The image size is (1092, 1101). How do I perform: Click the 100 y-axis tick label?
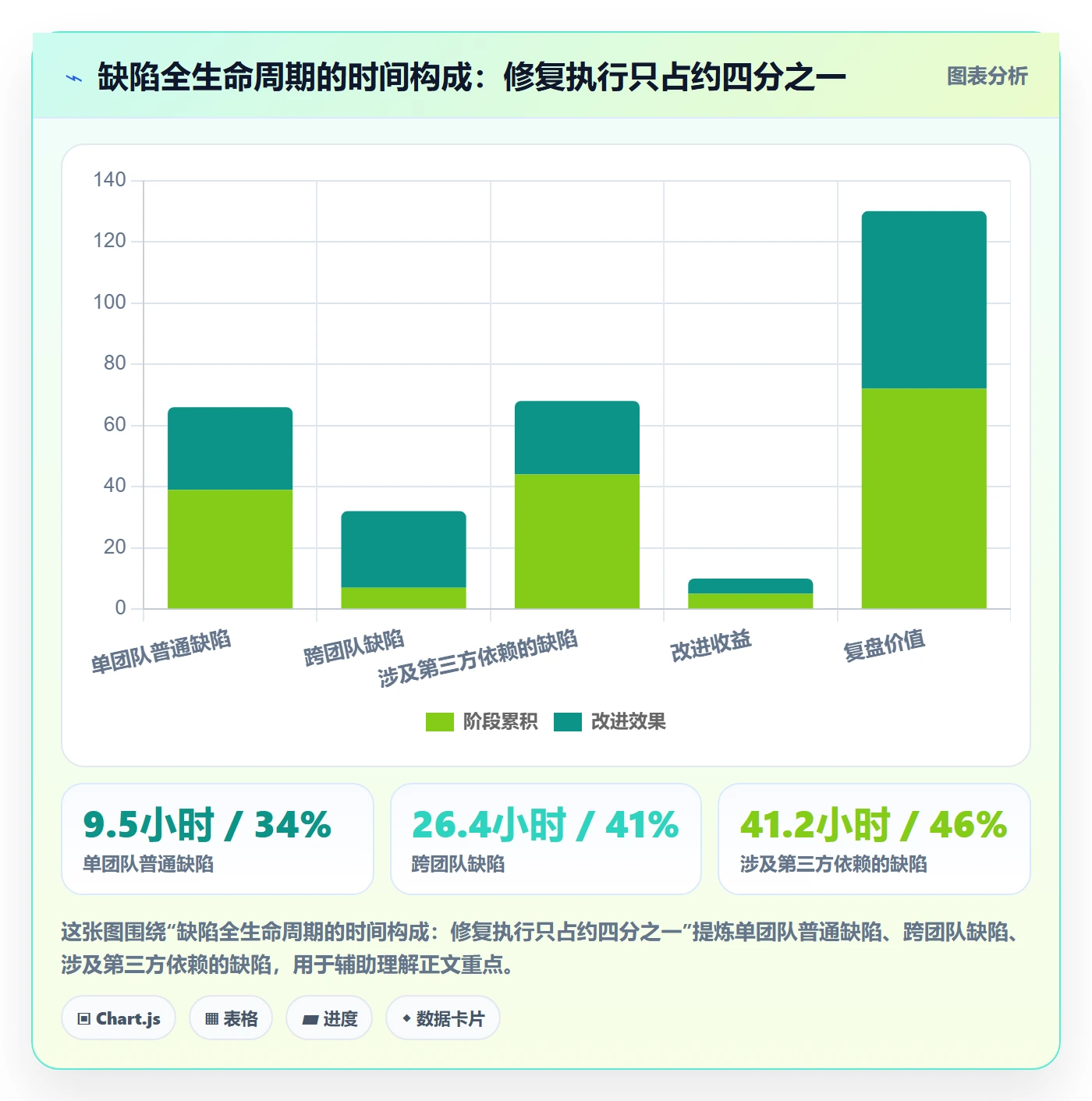coord(109,303)
